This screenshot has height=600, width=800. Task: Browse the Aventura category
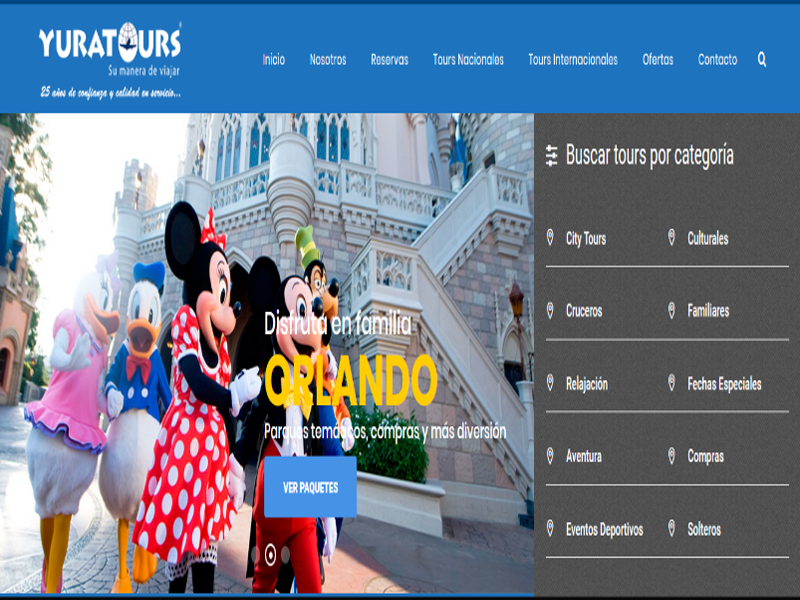coord(584,456)
